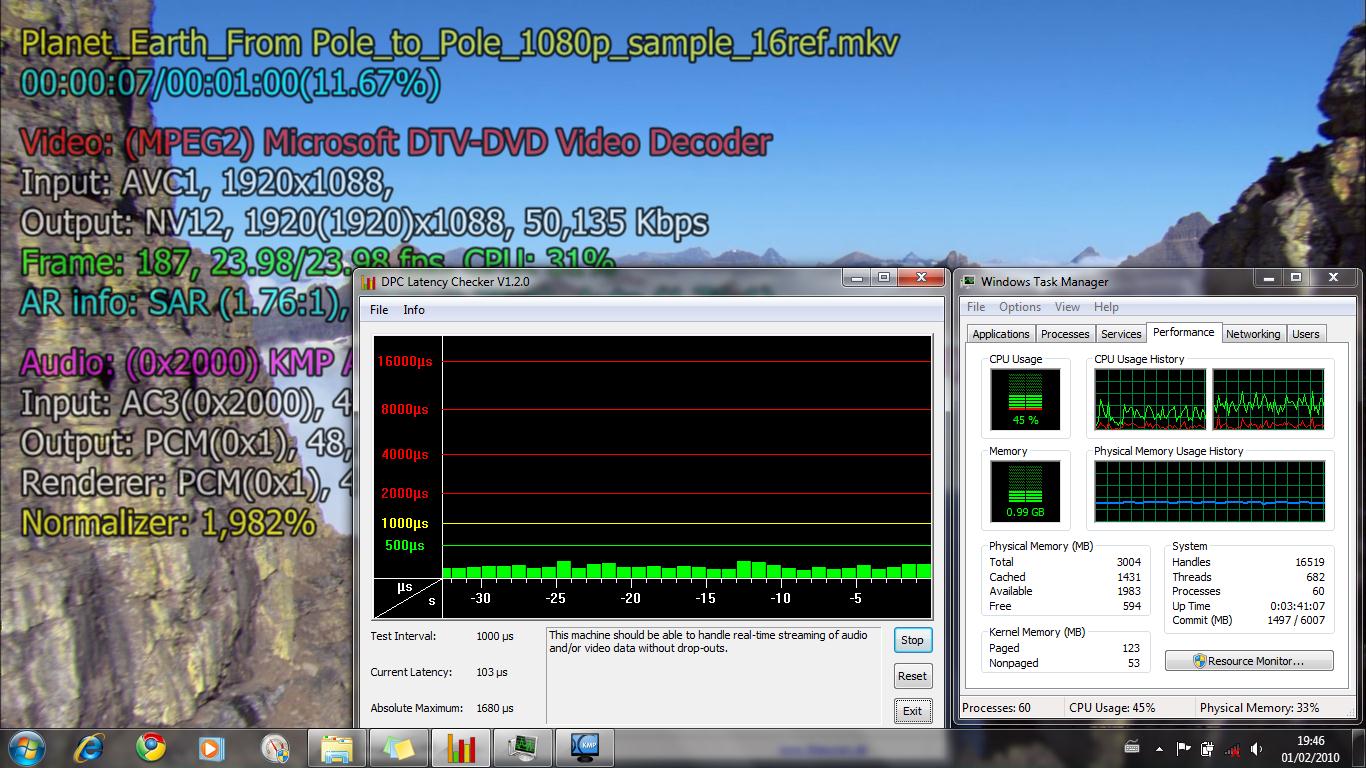Click the "16000µs" graph axis label

click(404, 362)
